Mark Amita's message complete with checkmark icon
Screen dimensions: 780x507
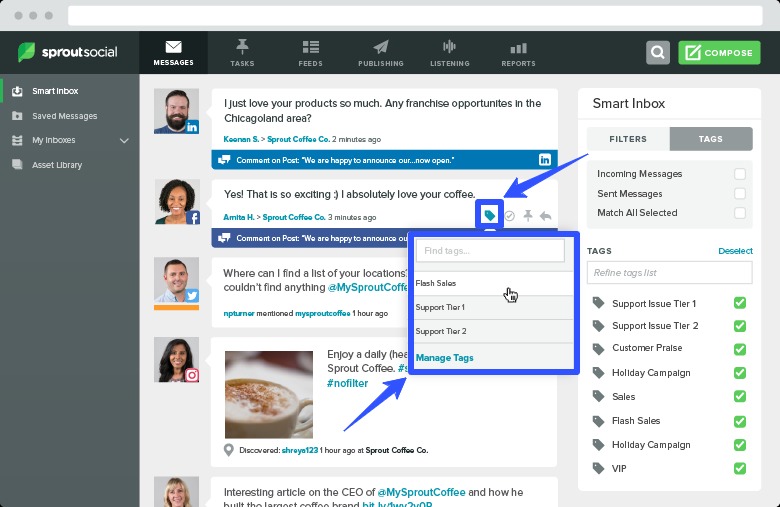pos(509,216)
